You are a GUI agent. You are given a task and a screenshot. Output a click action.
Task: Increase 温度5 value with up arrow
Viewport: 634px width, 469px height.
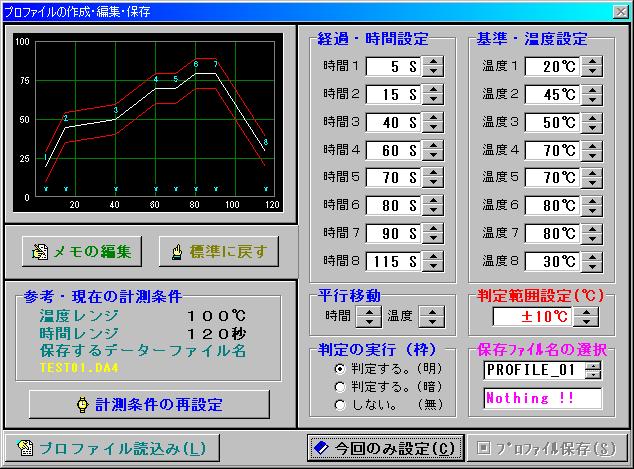click(592, 173)
